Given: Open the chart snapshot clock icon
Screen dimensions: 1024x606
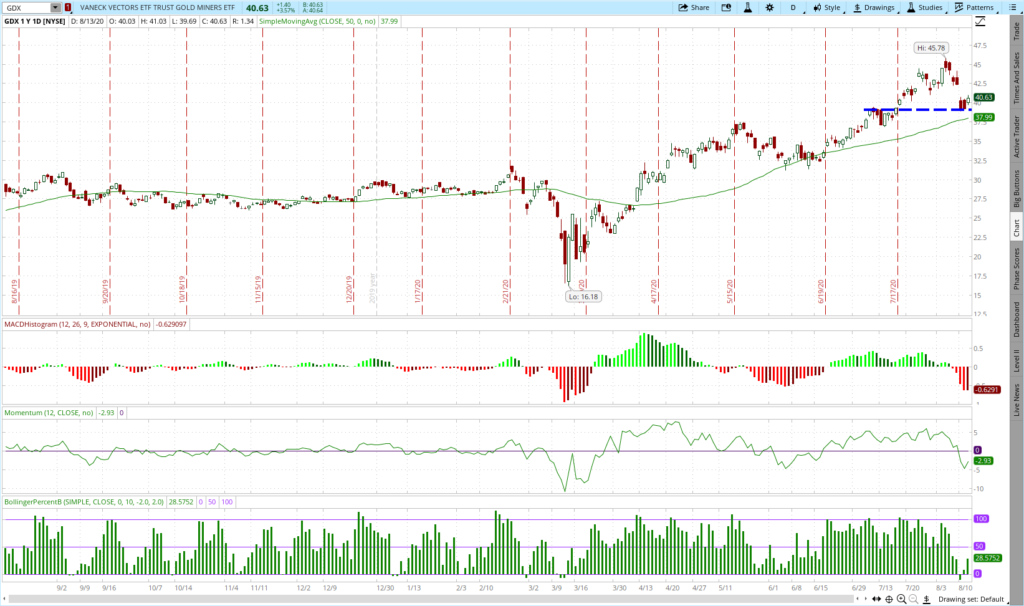Looking at the screenshot, I should 726,8.
